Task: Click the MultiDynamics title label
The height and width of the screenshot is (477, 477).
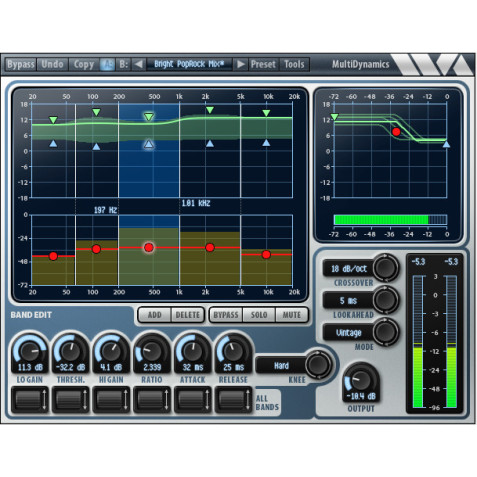Action: coord(360,64)
